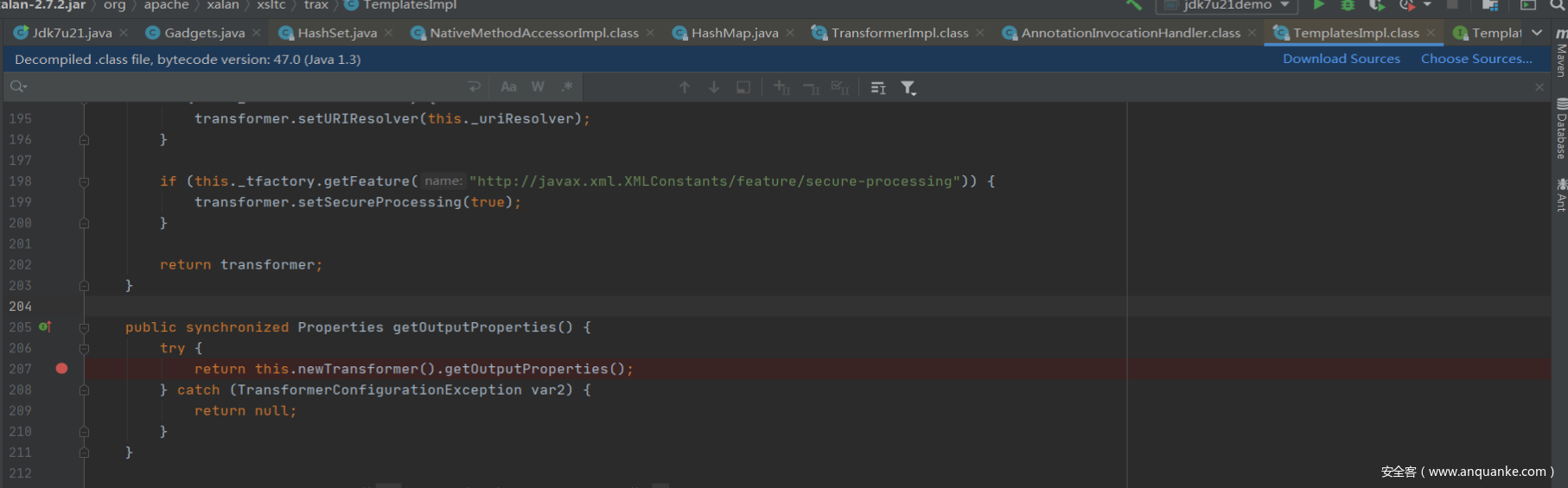Viewport: 1568px width, 488px height.
Task: Click the green Run button
Action: tap(1318, 5)
